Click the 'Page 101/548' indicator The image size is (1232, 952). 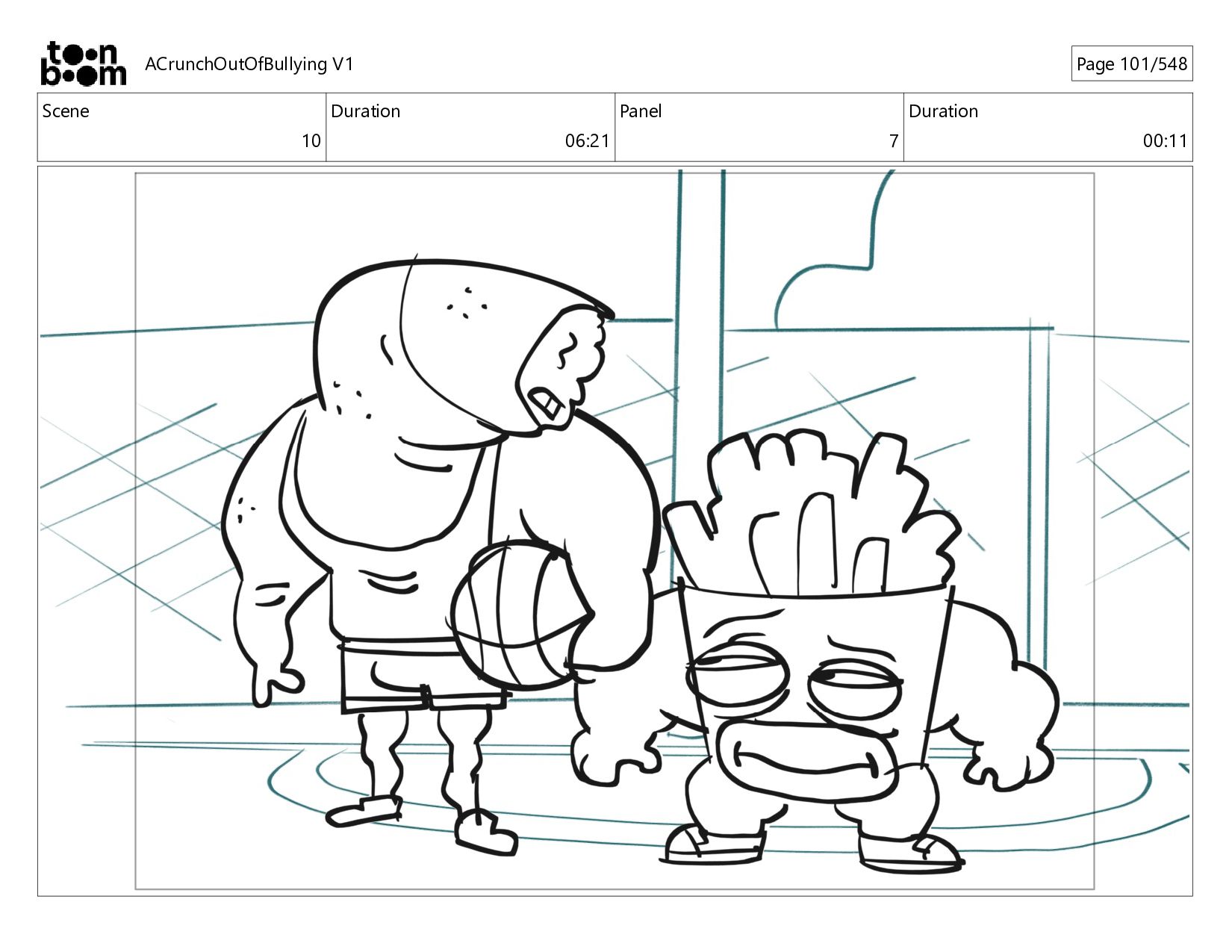click(x=1131, y=64)
